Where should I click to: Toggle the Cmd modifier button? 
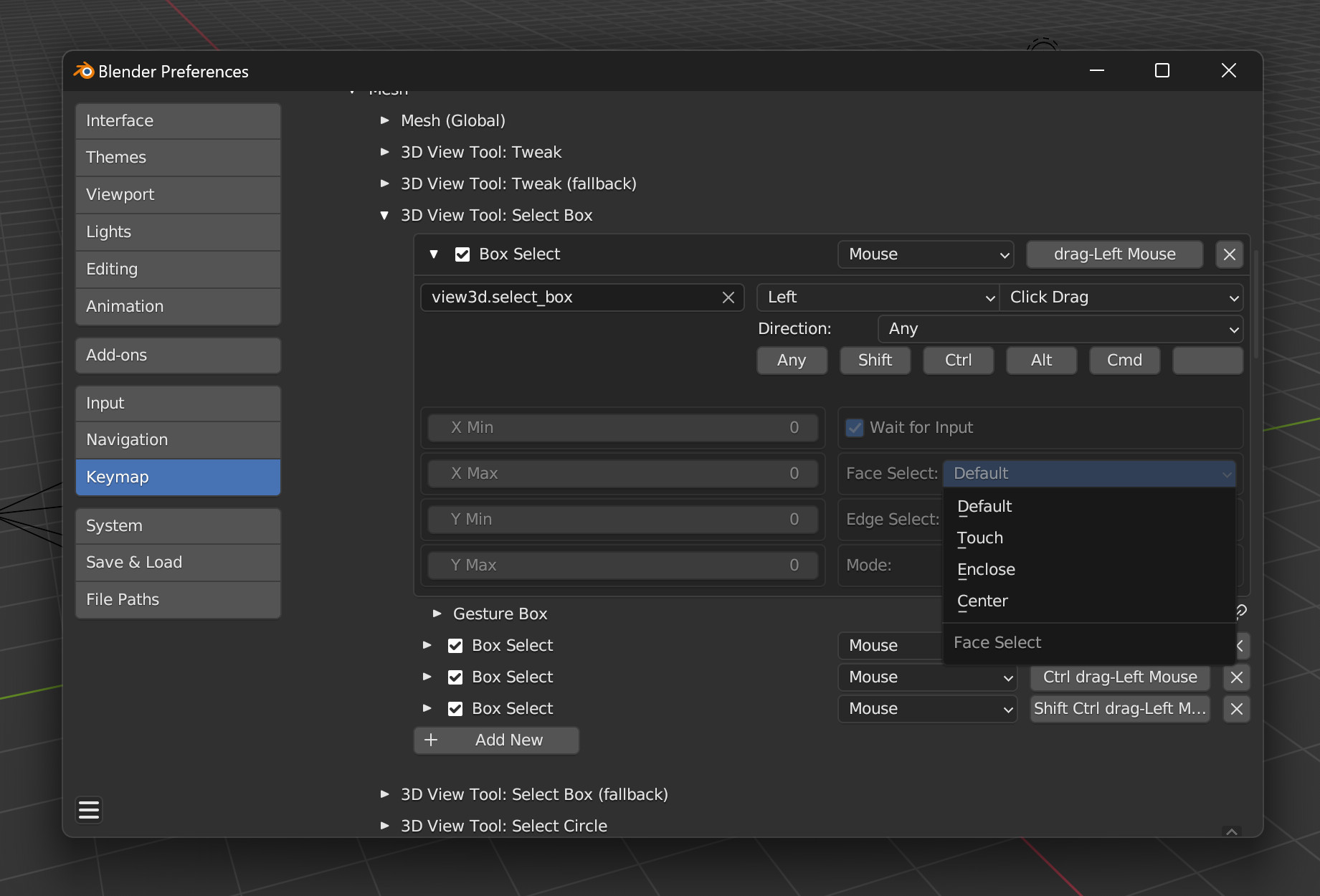[1125, 361]
